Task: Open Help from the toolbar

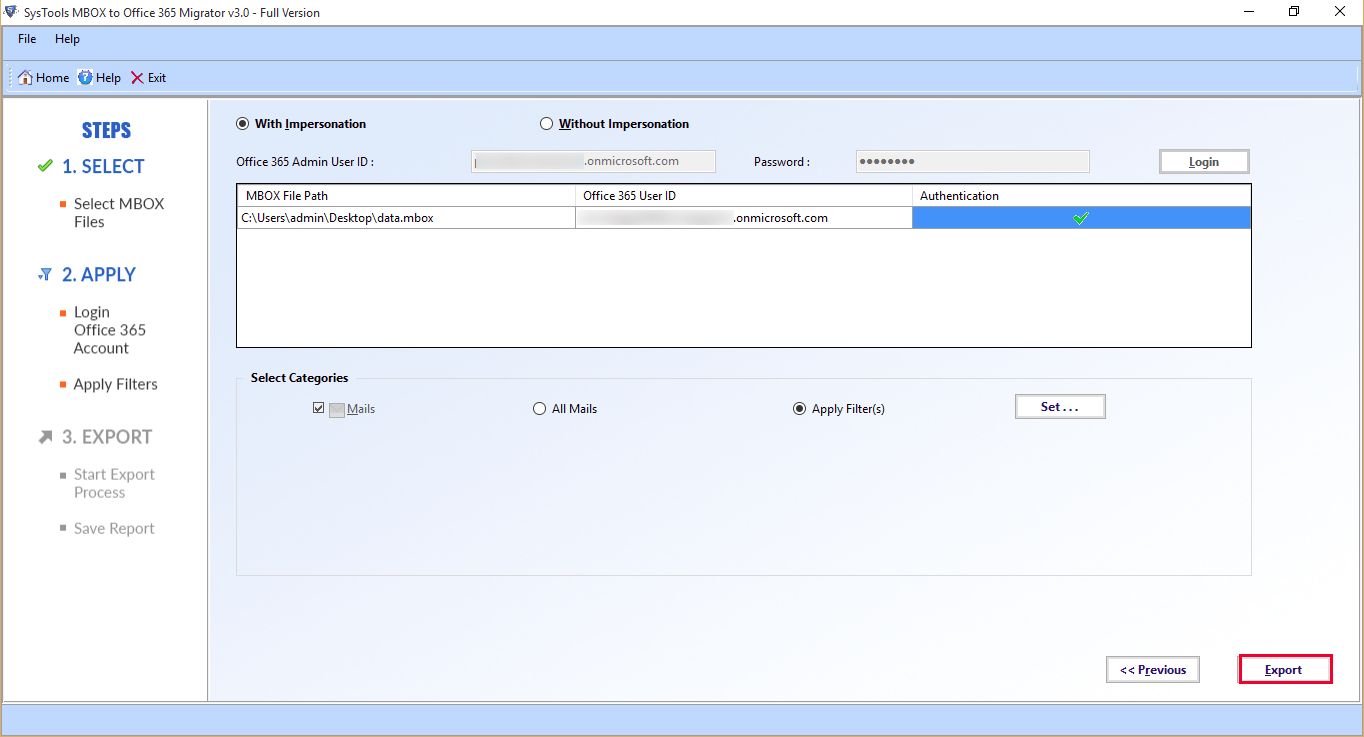Action: [x=99, y=77]
